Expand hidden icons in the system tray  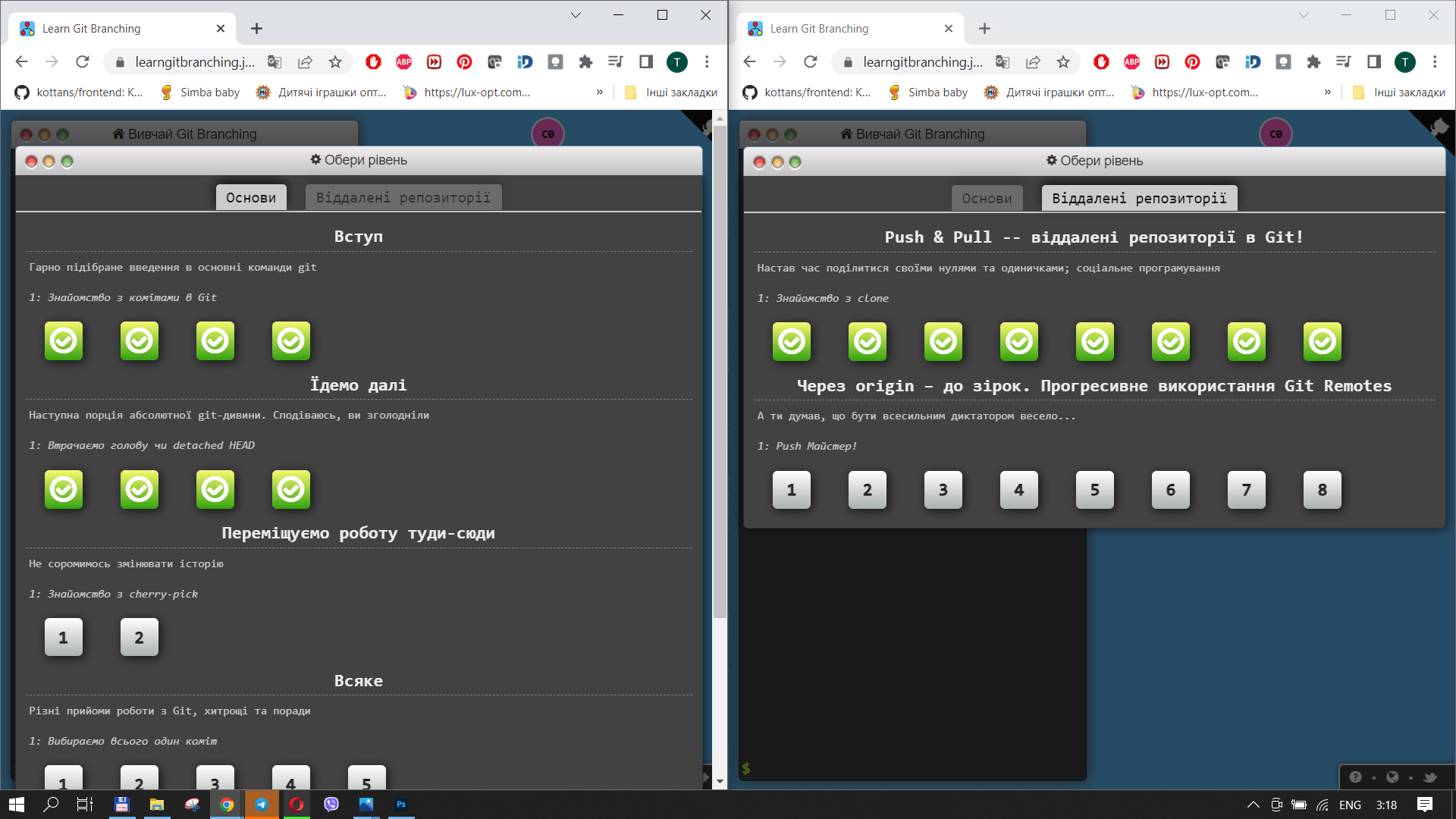(1253, 805)
